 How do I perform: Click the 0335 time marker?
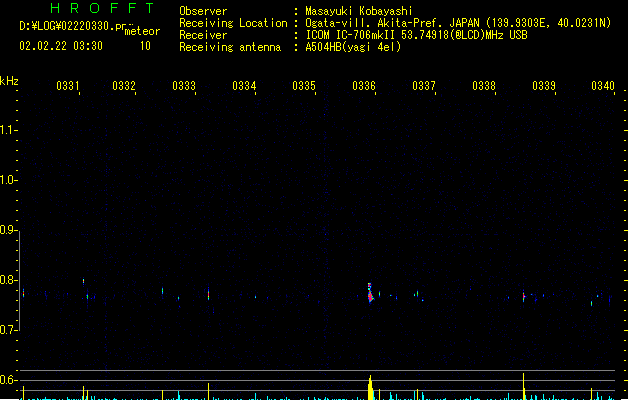pyautogui.click(x=304, y=86)
